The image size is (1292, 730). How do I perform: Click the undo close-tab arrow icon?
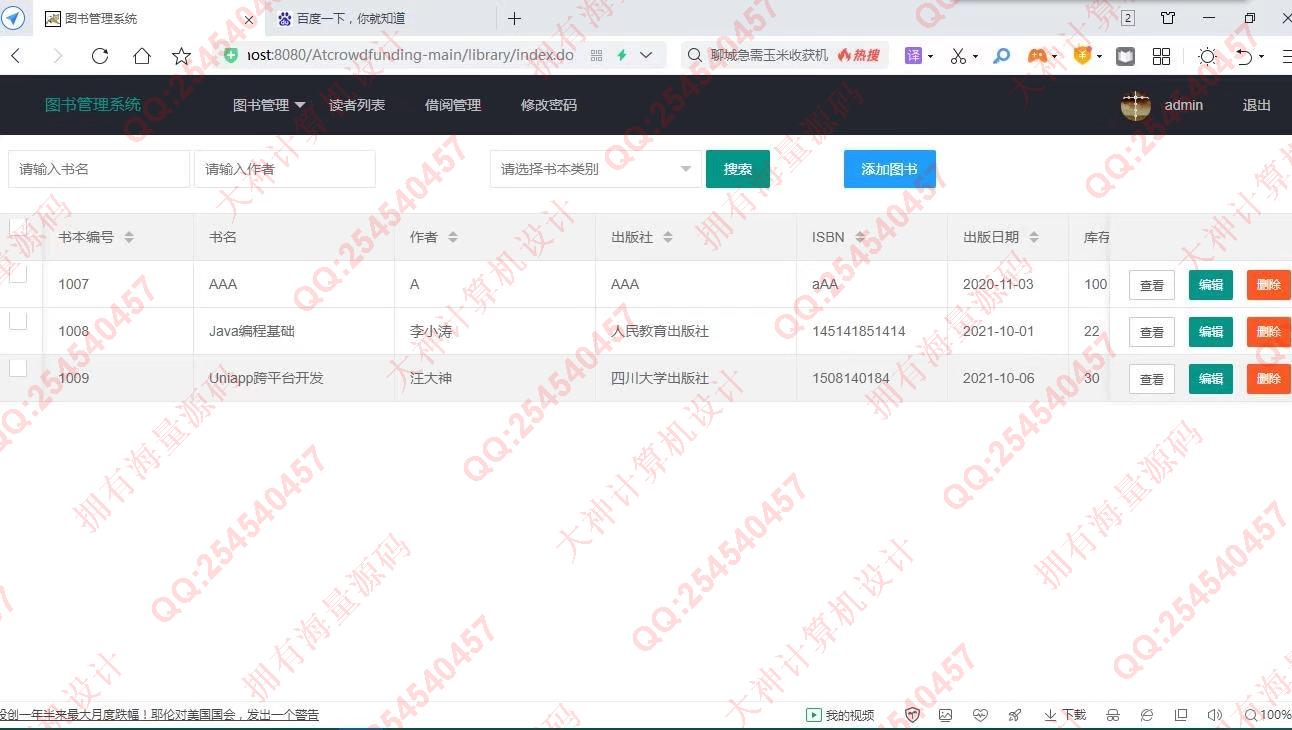[1243, 56]
